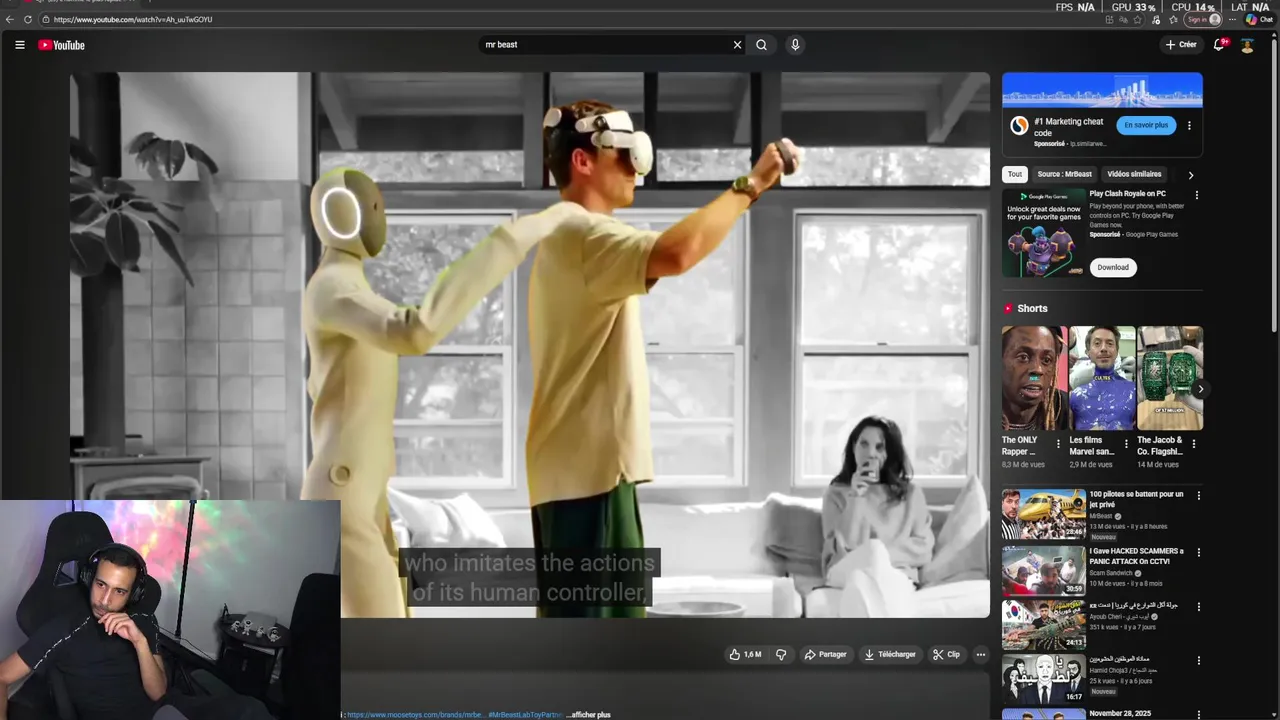The height and width of the screenshot is (720, 1280).
Task: Open the browser favorites list icon
Action: coord(1173,20)
